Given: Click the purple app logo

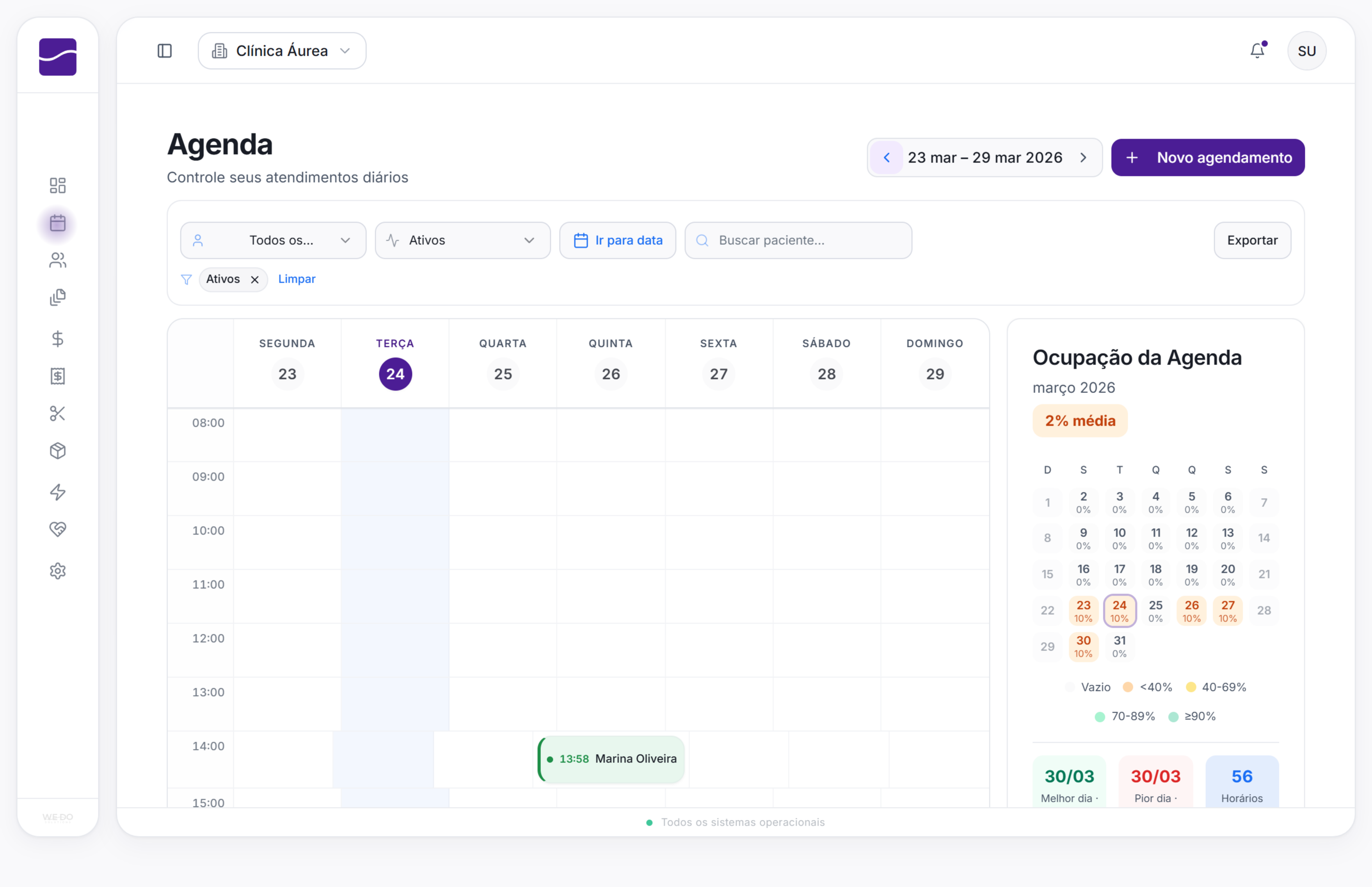Looking at the screenshot, I should point(58,57).
